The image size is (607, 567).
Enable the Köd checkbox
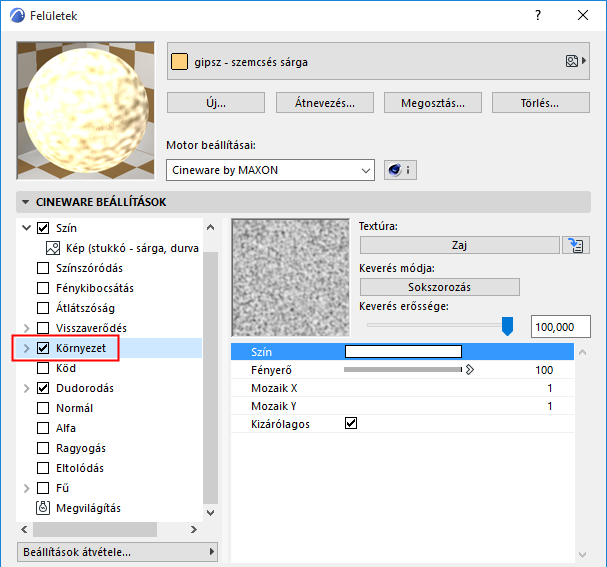click(43, 368)
